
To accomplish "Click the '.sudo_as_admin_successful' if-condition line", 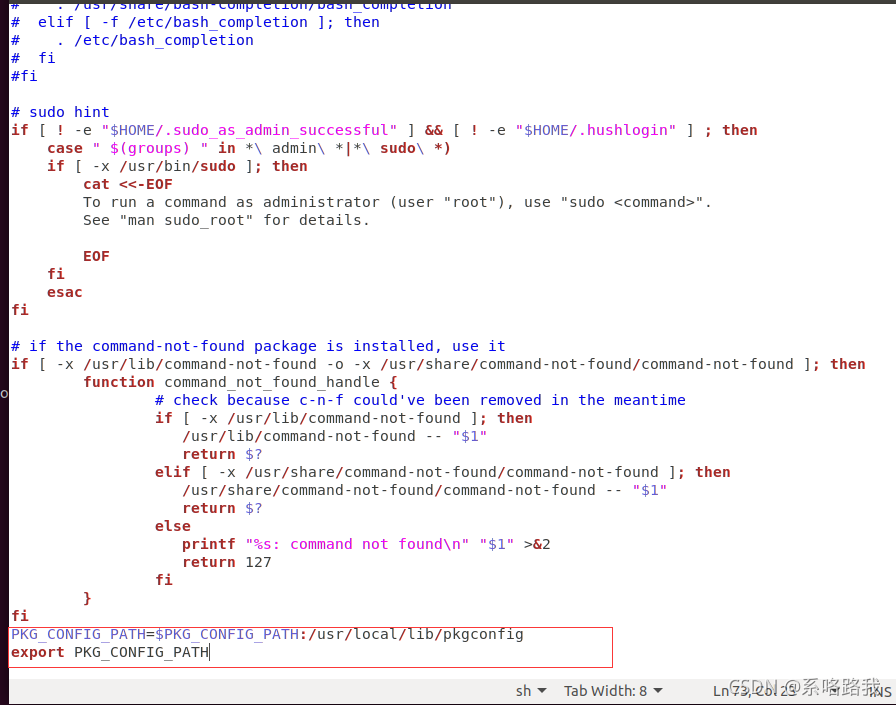I will pos(384,130).
